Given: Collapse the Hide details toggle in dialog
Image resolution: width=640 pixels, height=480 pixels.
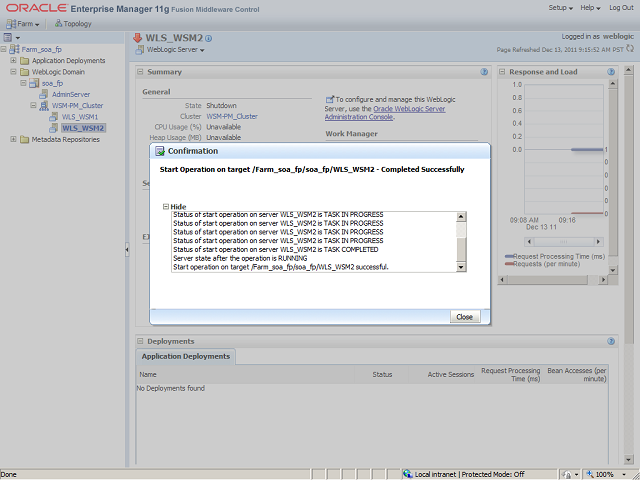Looking at the screenshot, I should tap(167, 207).
